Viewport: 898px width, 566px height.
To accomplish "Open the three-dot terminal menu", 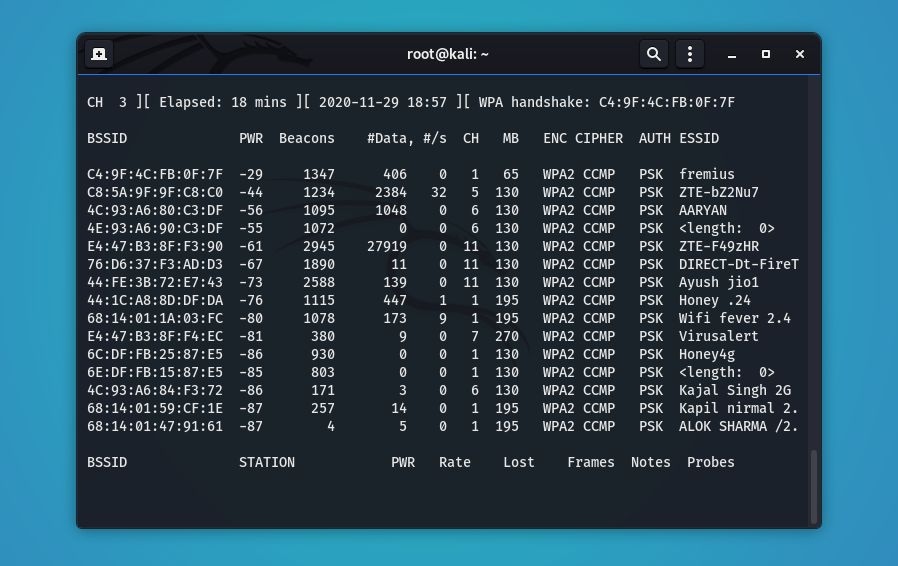I will point(690,54).
